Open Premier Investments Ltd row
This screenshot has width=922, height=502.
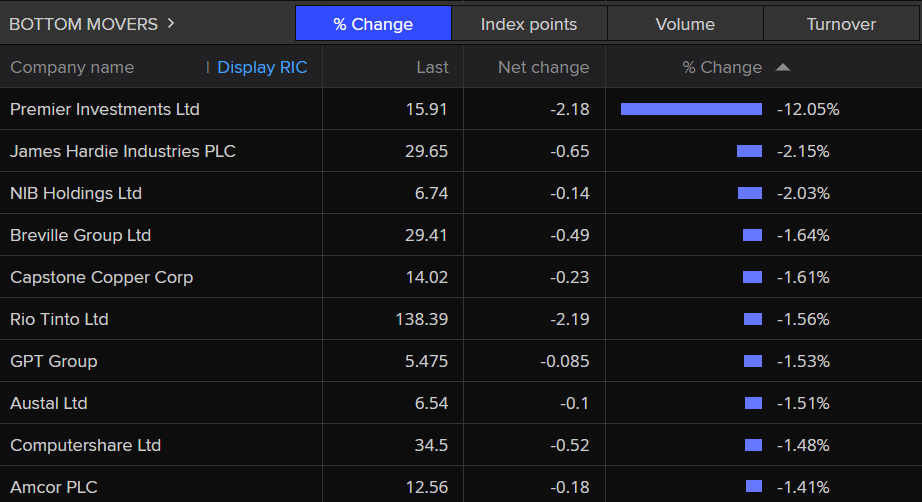pyautogui.click(x=105, y=109)
